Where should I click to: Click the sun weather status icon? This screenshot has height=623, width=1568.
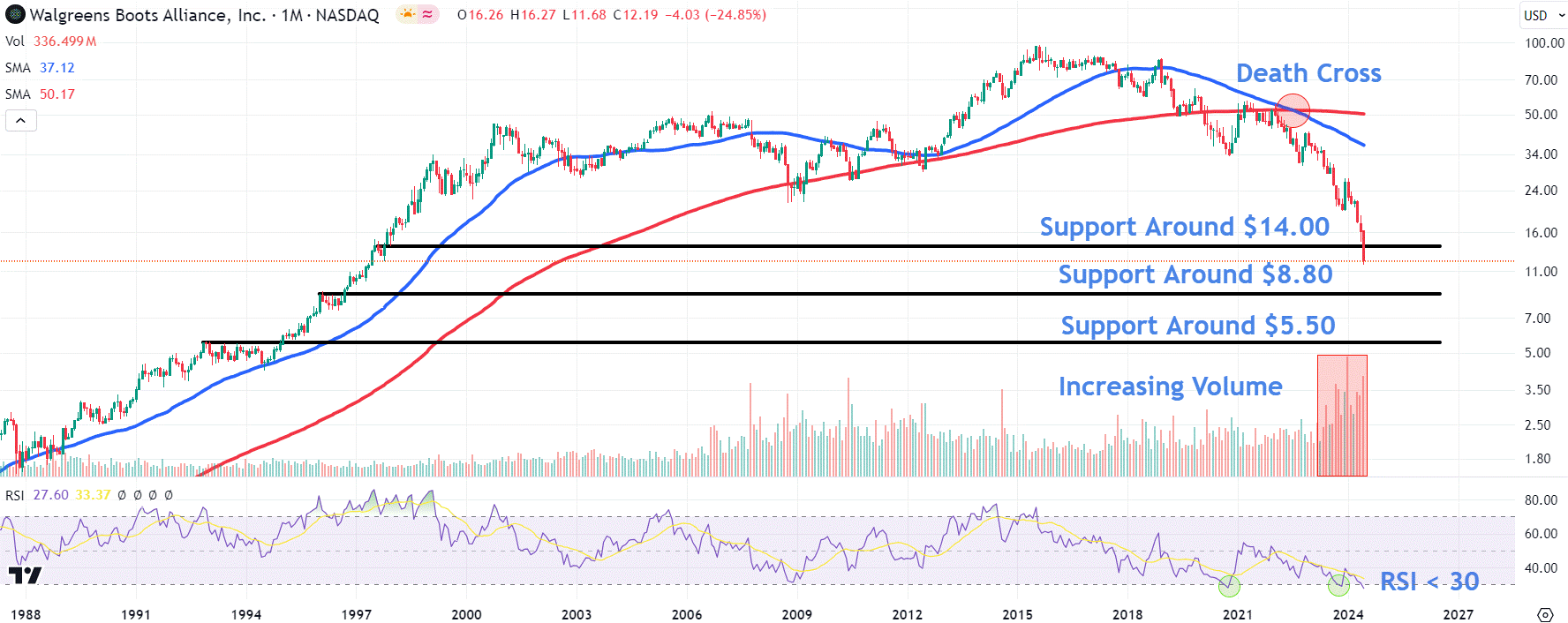coord(407,14)
